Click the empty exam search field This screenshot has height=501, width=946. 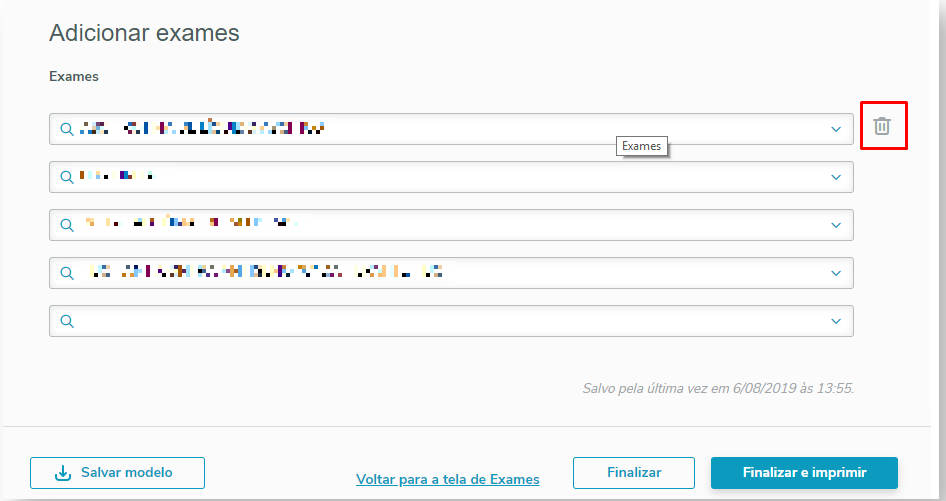pyautogui.click(x=450, y=321)
